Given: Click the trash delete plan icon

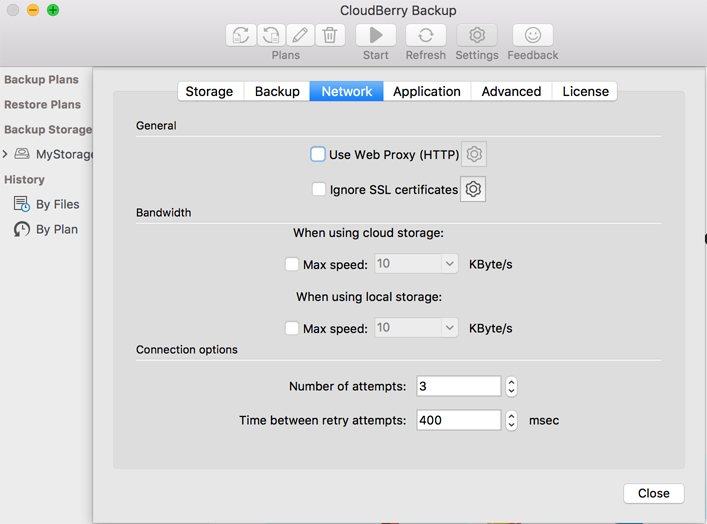Looking at the screenshot, I should [330, 35].
